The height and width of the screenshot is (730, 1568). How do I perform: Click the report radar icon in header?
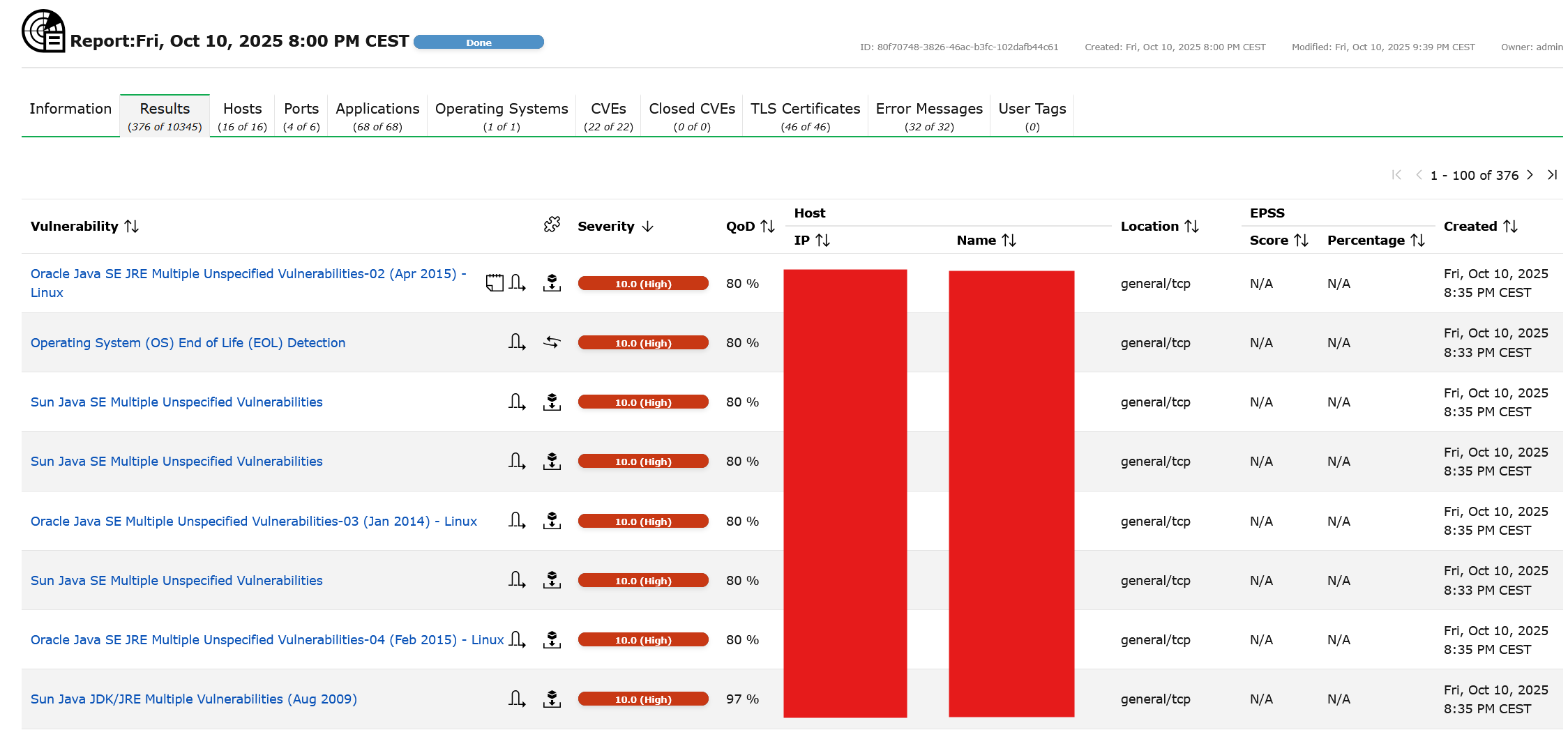click(x=43, y=31)
